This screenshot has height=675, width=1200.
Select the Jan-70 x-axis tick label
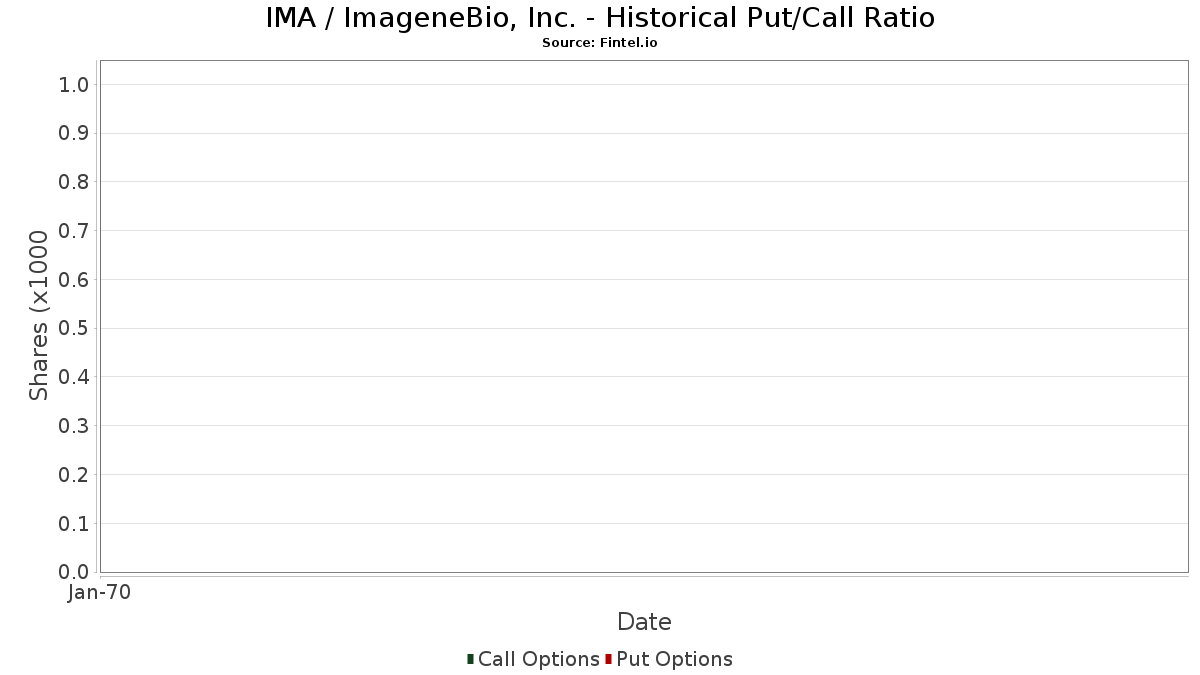click(99, 592)
